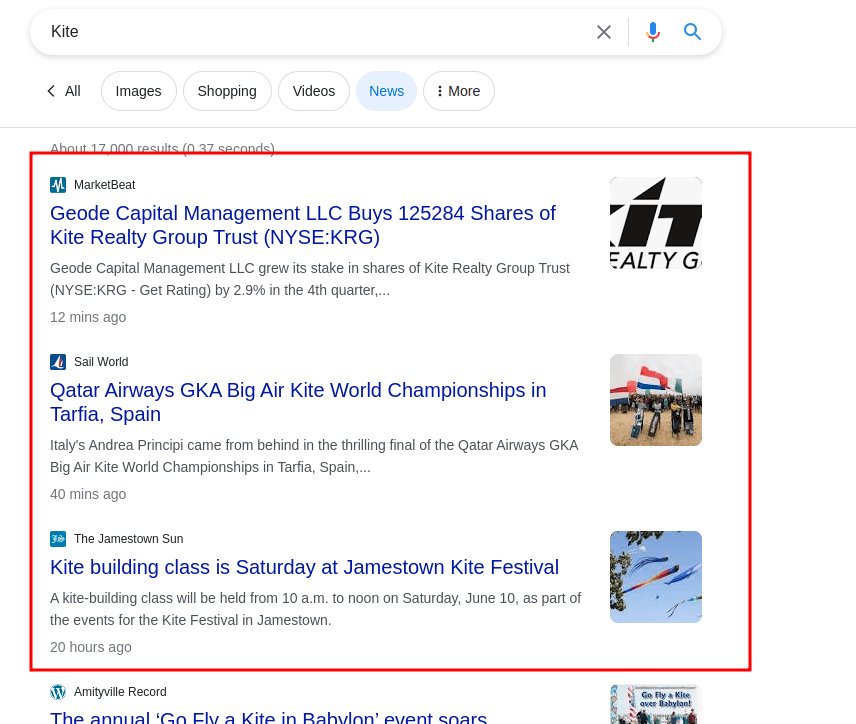Click the MarketBeat source name

(x=105, y=185)
